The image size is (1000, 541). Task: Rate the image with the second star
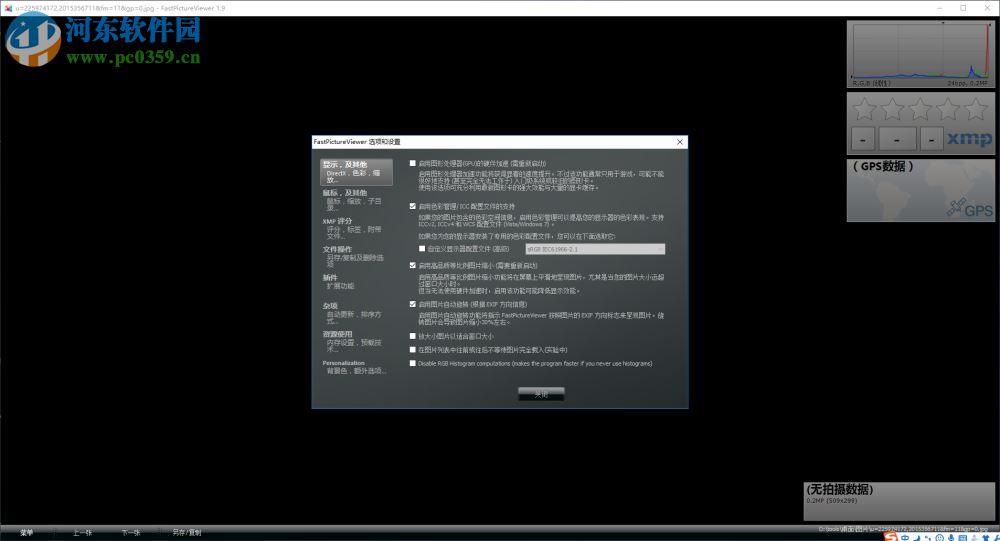(892, 109)
